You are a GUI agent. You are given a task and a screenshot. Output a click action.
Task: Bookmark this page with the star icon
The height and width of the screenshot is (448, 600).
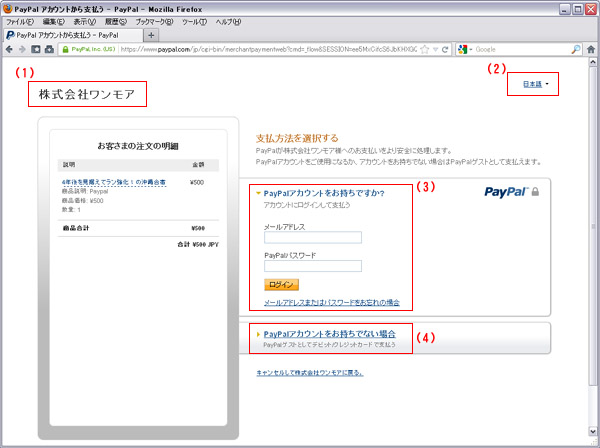[425, 48]
